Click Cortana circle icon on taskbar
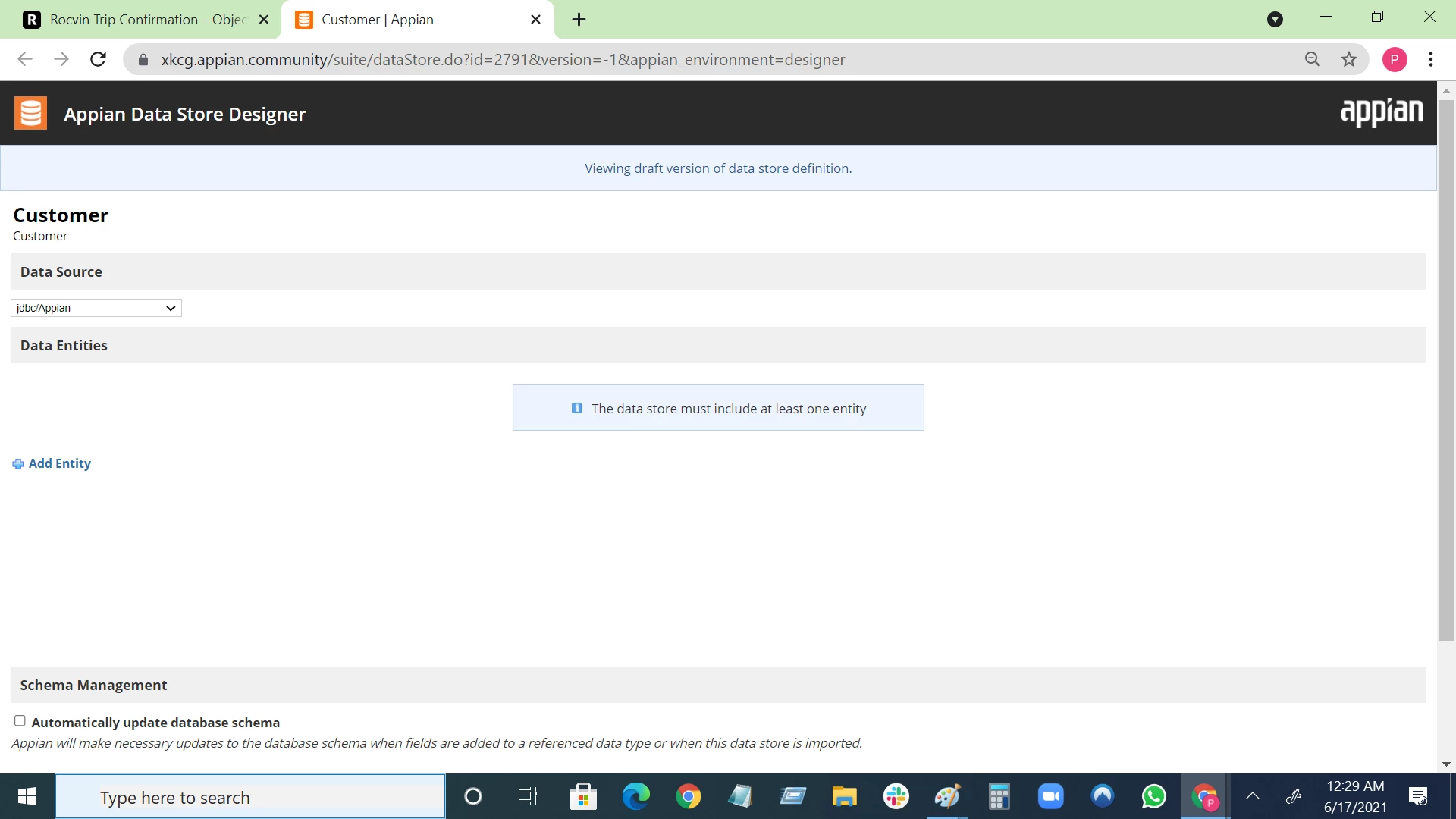 coord(473,796)
